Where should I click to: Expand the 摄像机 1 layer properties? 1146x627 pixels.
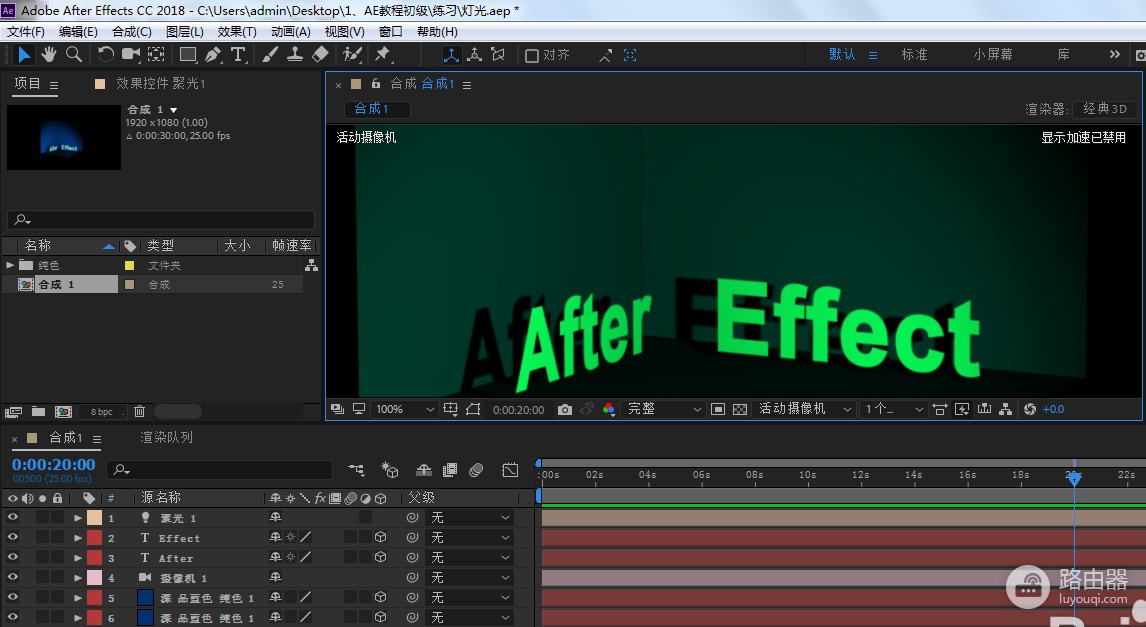coord(77,577)
